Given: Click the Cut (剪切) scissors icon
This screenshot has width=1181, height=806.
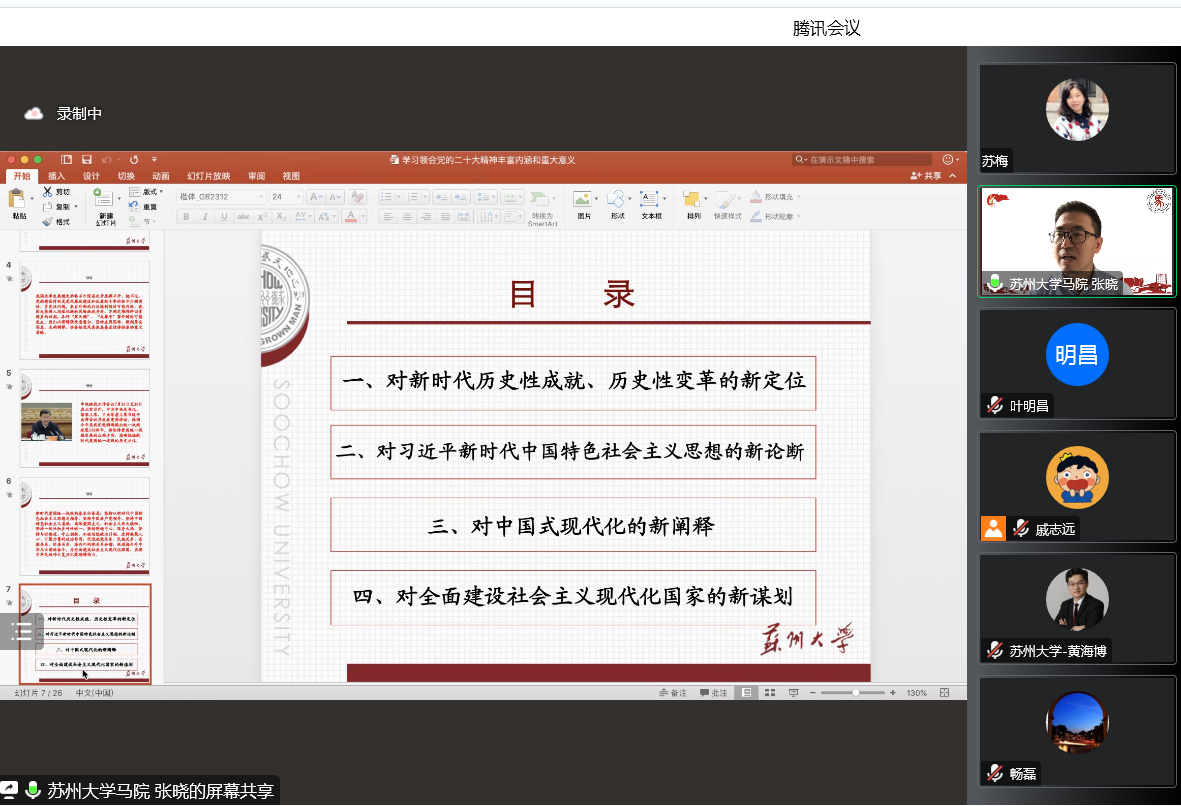Looking at the screenshot, I should [47, 191].
